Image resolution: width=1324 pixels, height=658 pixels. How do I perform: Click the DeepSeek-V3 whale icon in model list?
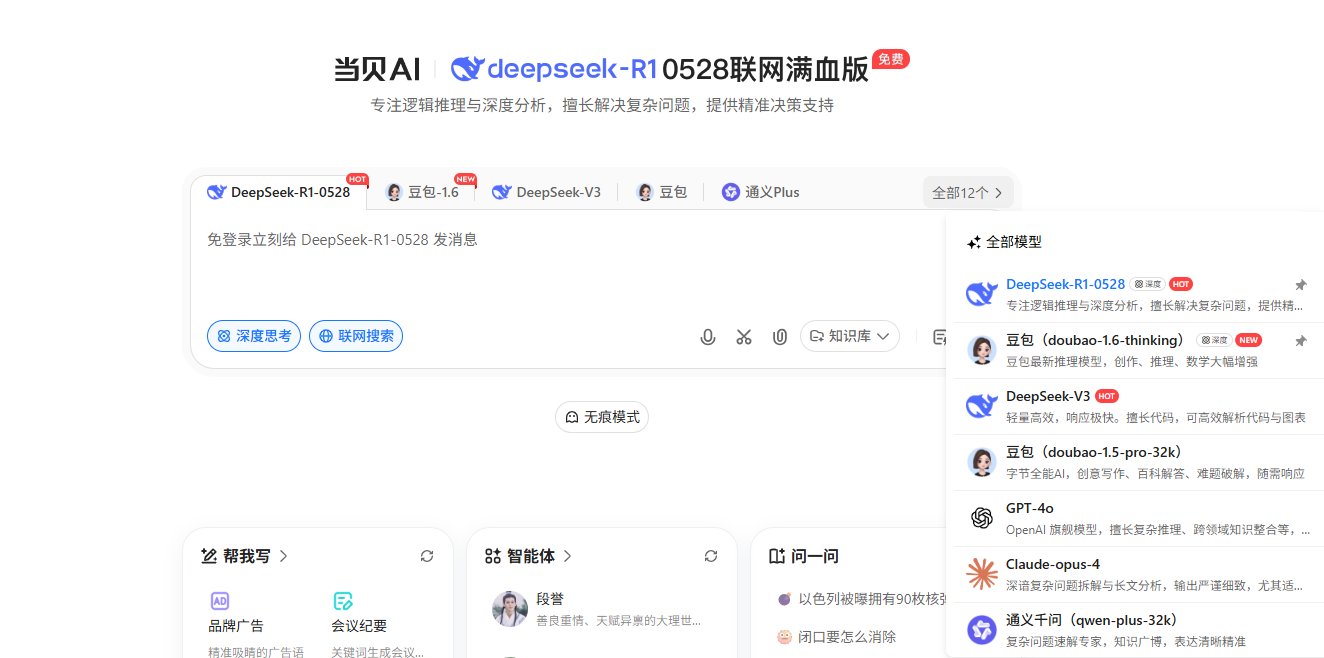982,406
